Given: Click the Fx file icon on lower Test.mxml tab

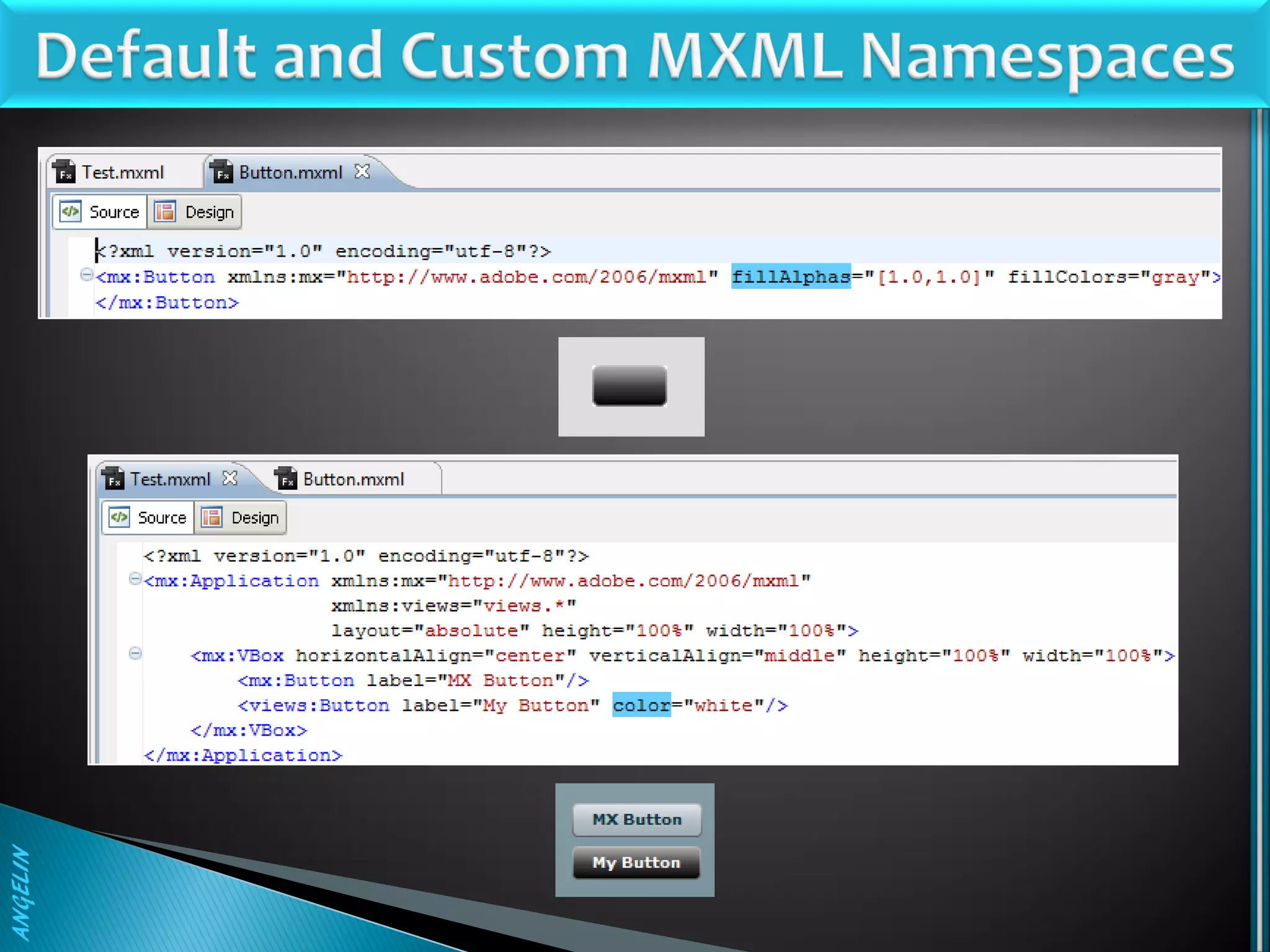Looking at the screenshot, I should coord(113,478).
